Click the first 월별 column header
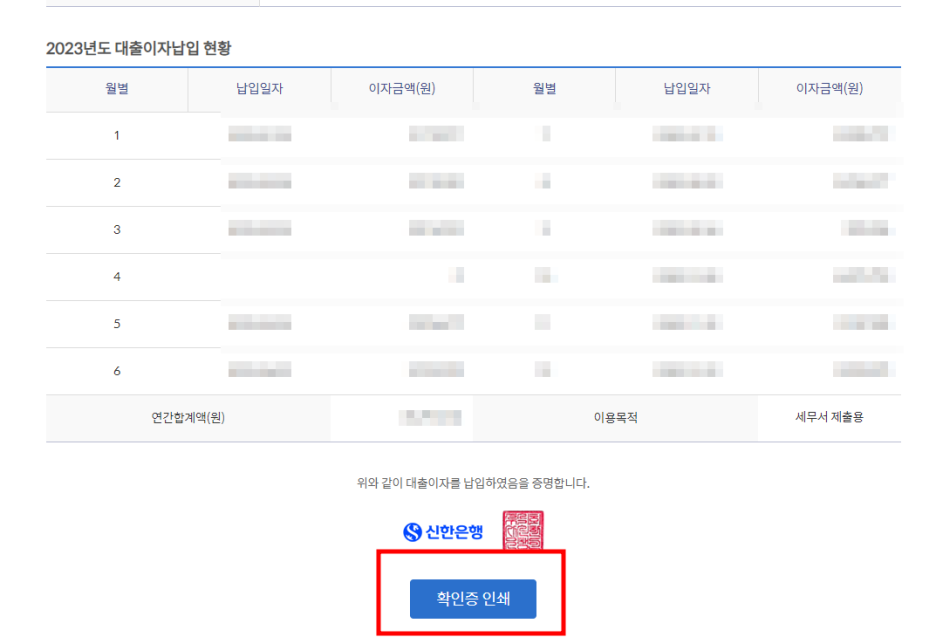936x637 pixels. [x=117, y=89]
